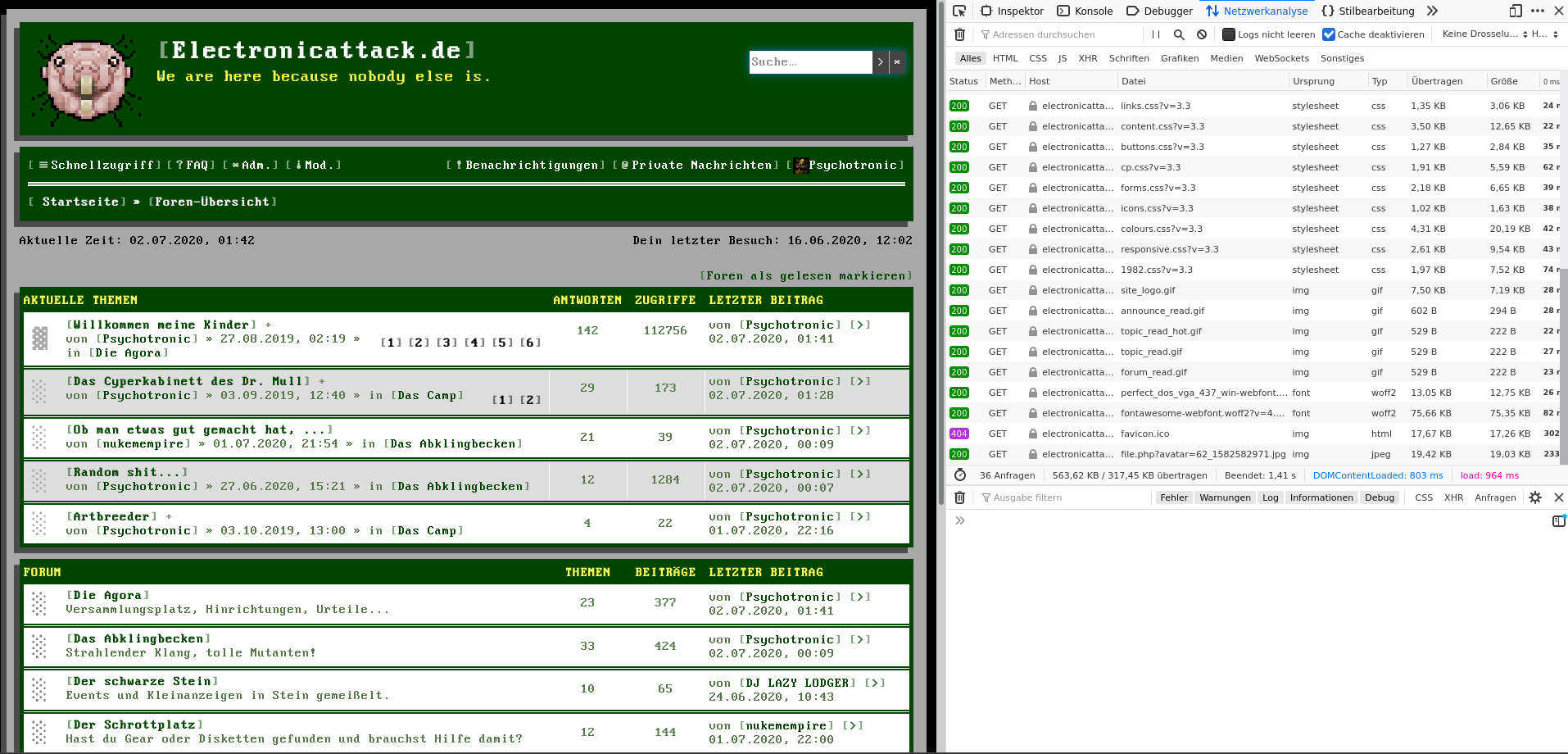Filter requests by CSS type
This screenshot has height=754, width=1568.
pyautogui.click(x=1038, y=58)
